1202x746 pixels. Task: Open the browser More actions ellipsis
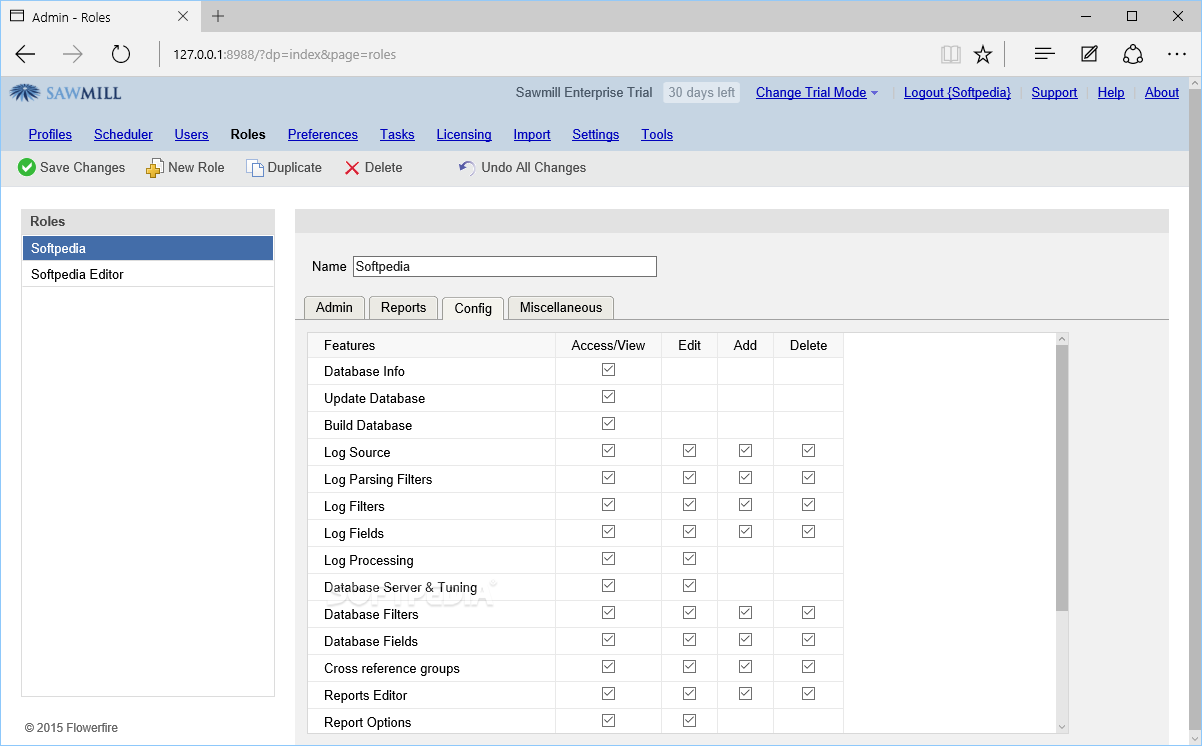tap(1177, 54)
